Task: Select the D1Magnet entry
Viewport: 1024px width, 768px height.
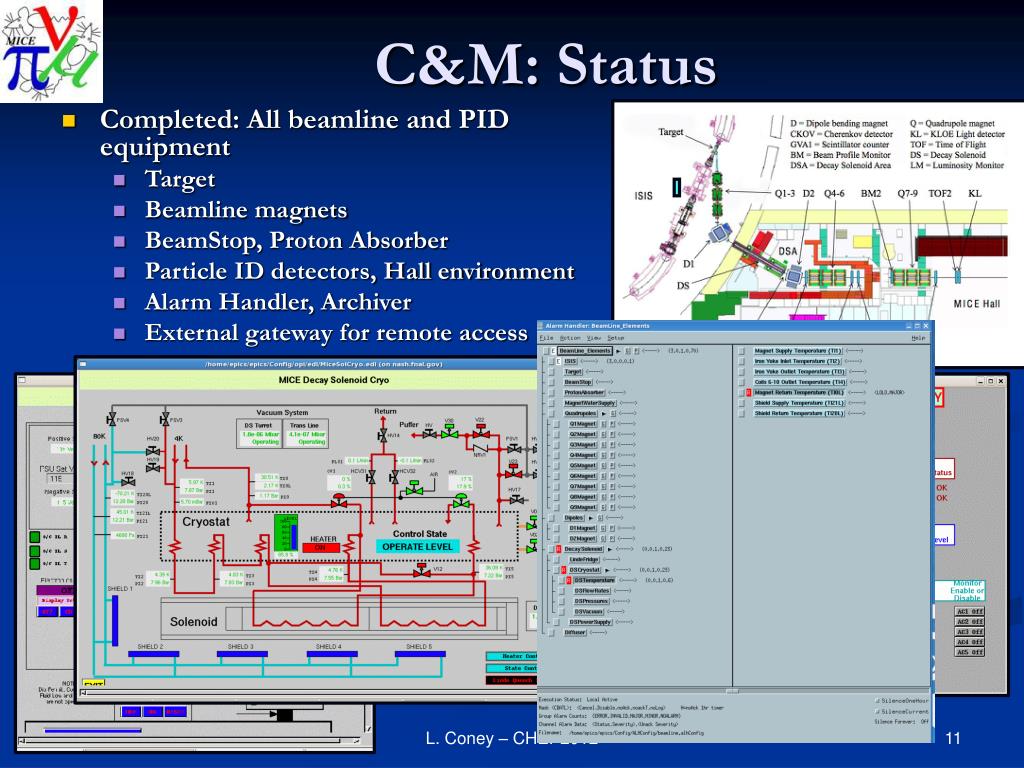Action: 583,528
